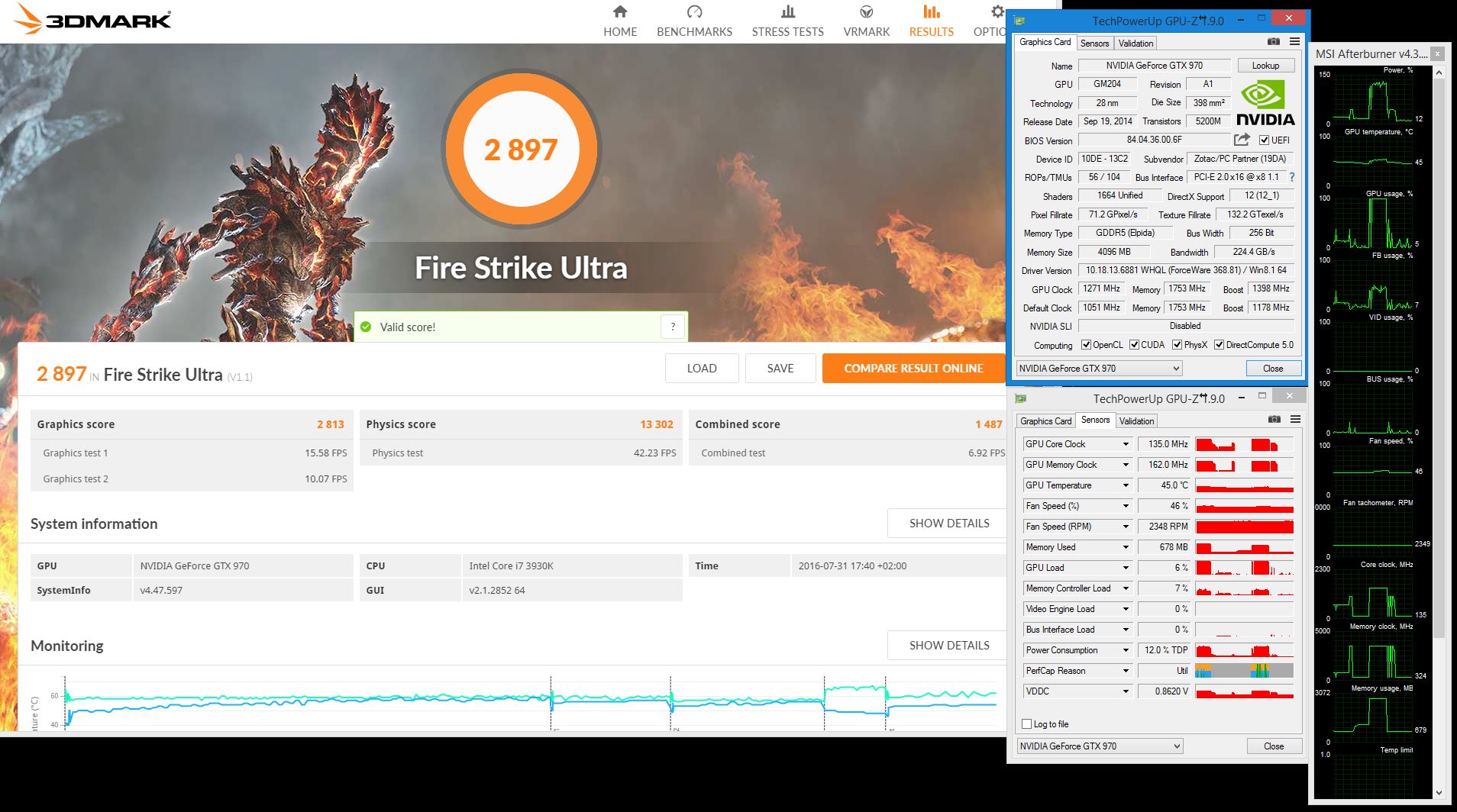This screenshot has width=1457, height=812.
Task: Open the GPU-Z hamburger menu
Action: tap(1294, 42)
